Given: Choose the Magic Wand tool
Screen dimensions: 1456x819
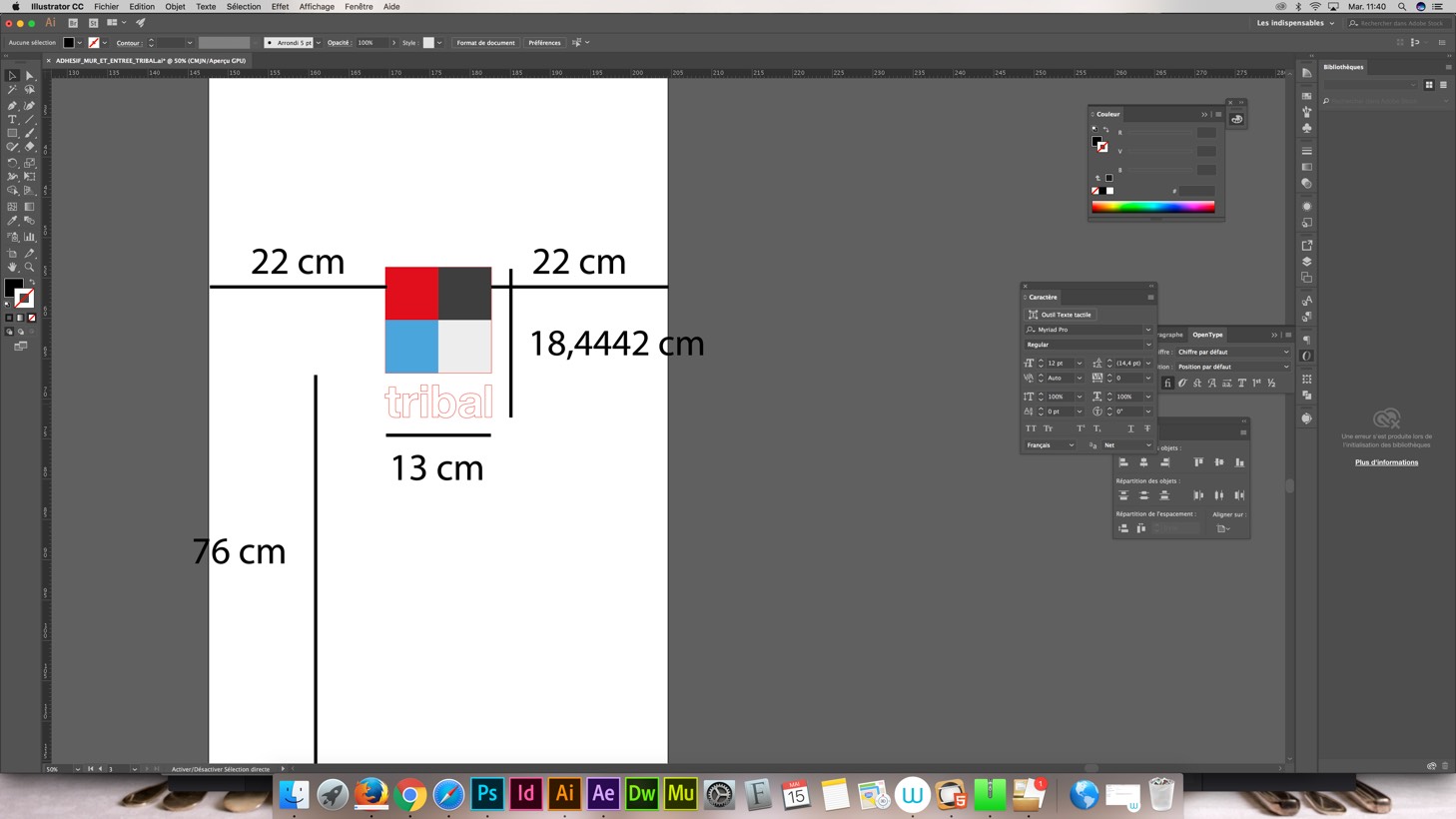Looking at the screenshot, I should [x=12, y=90].
